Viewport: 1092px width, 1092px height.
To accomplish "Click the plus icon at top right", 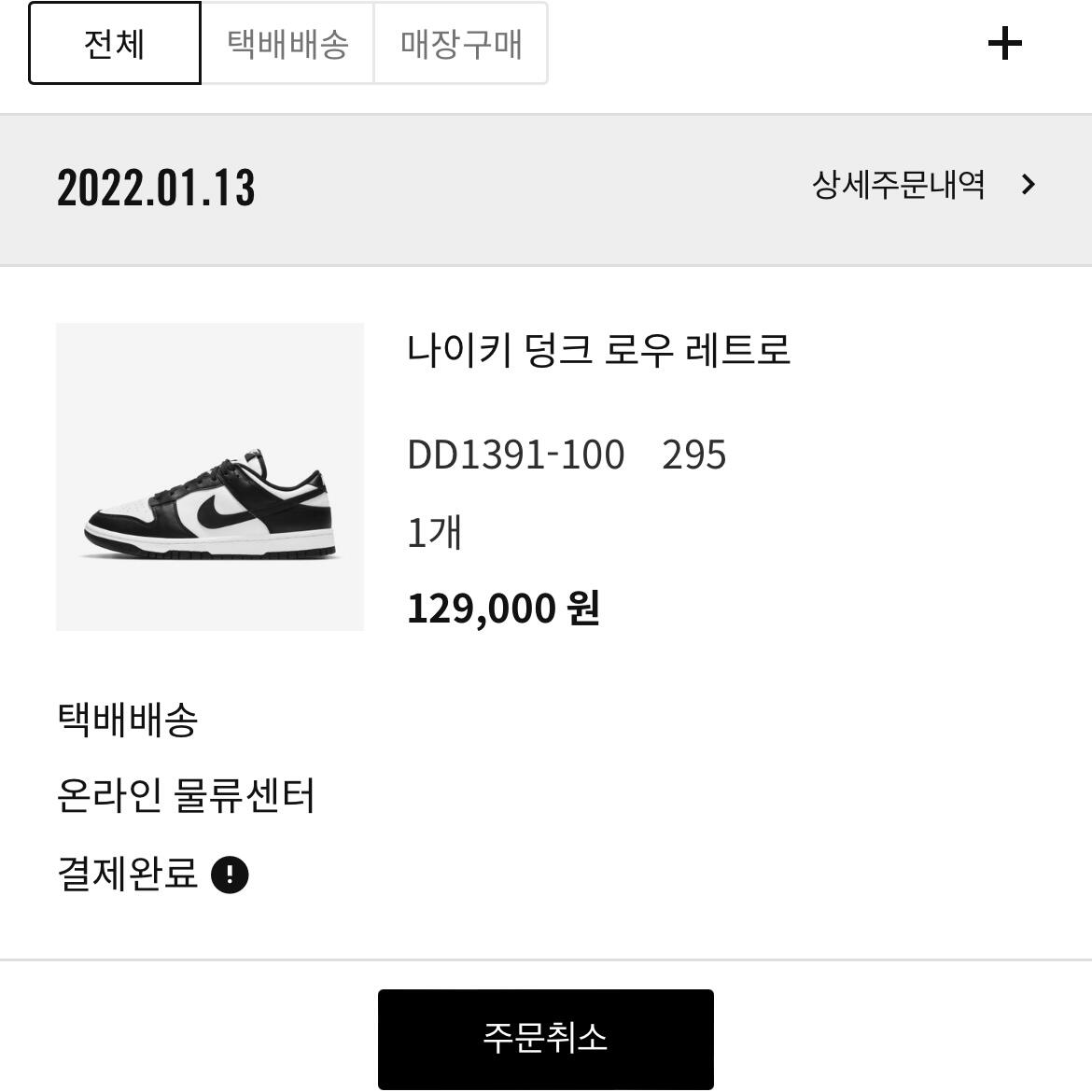I will [x=1005, y=43].
